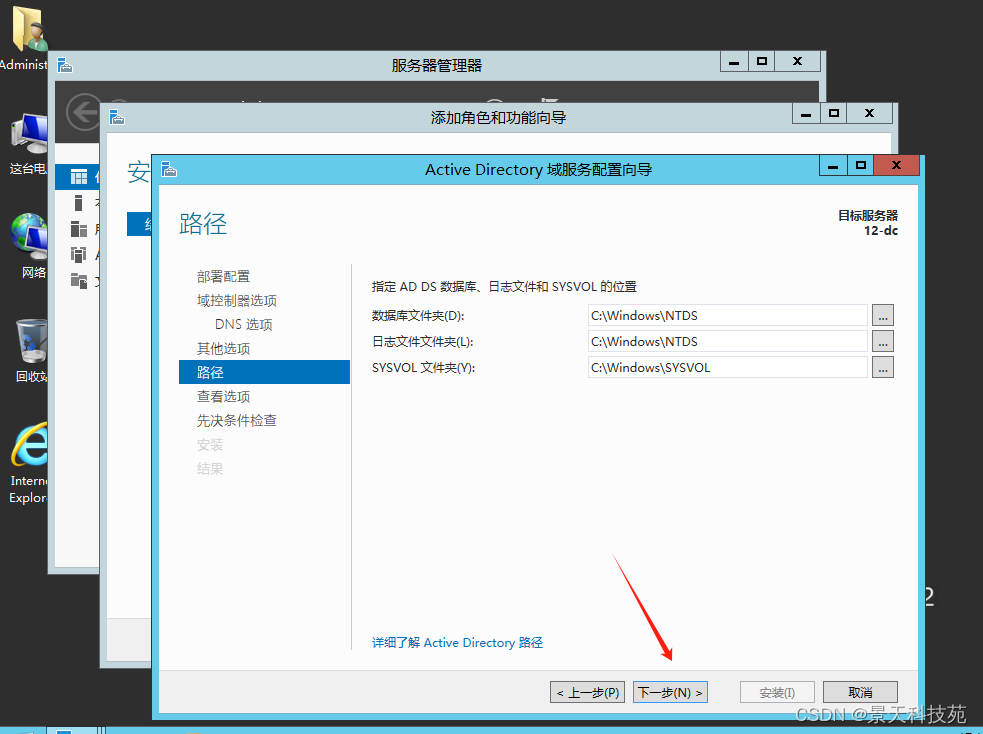Select the local server icon in 服务器管理器 sidebar

coord(78,203)
